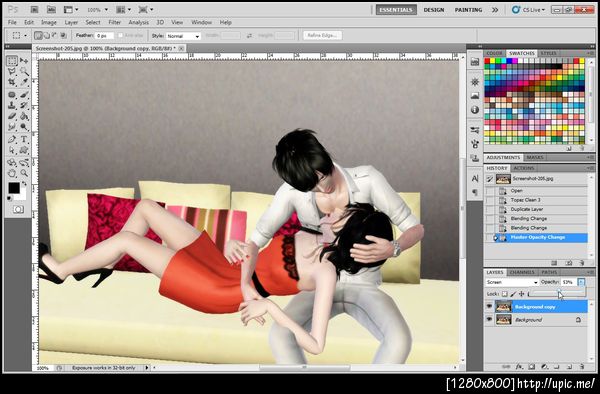600x394 pixels.
Task: Select the Pen tool
Action: click(12, 139)
